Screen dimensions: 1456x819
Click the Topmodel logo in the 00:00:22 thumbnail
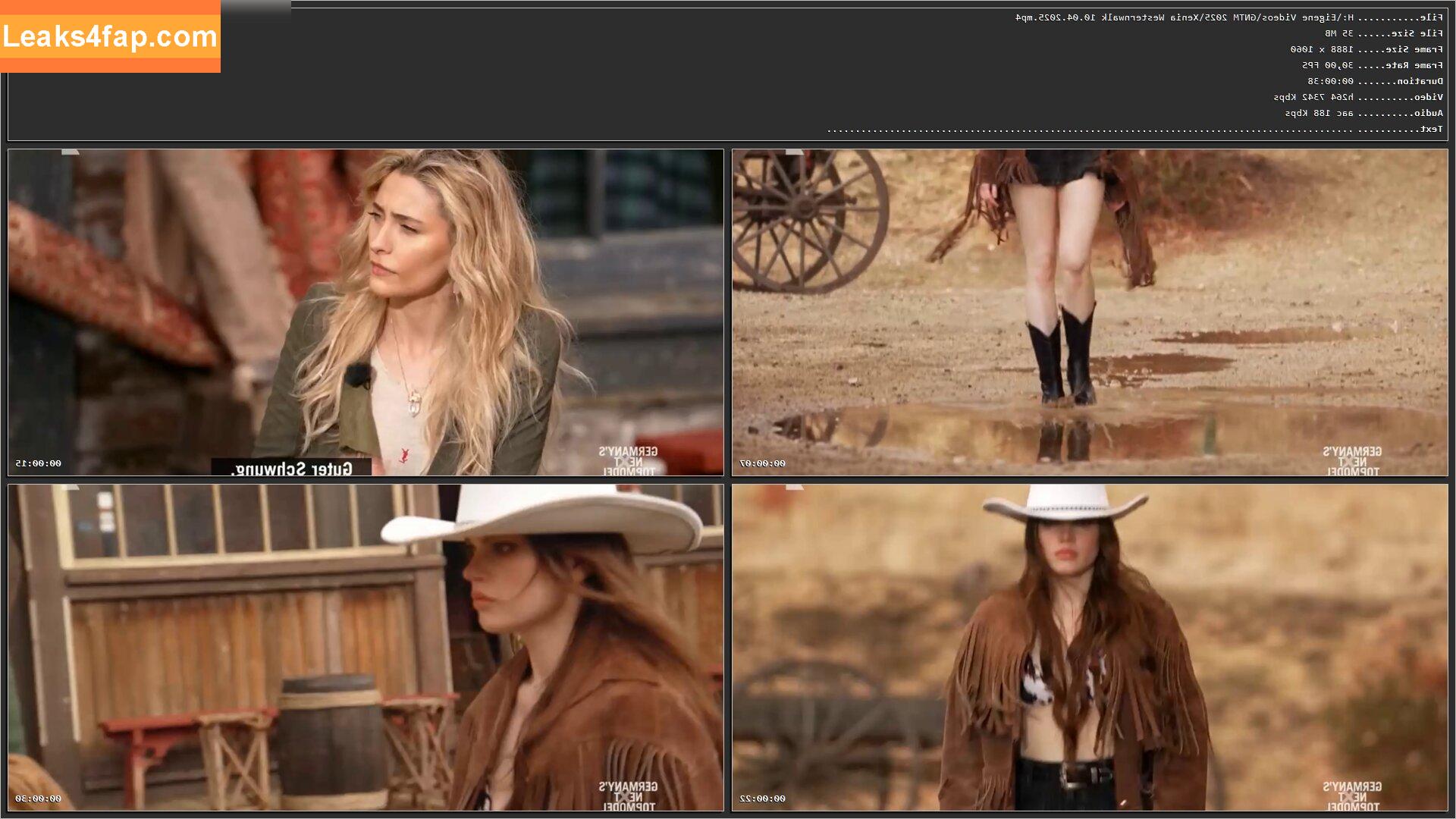point(1352,796)
